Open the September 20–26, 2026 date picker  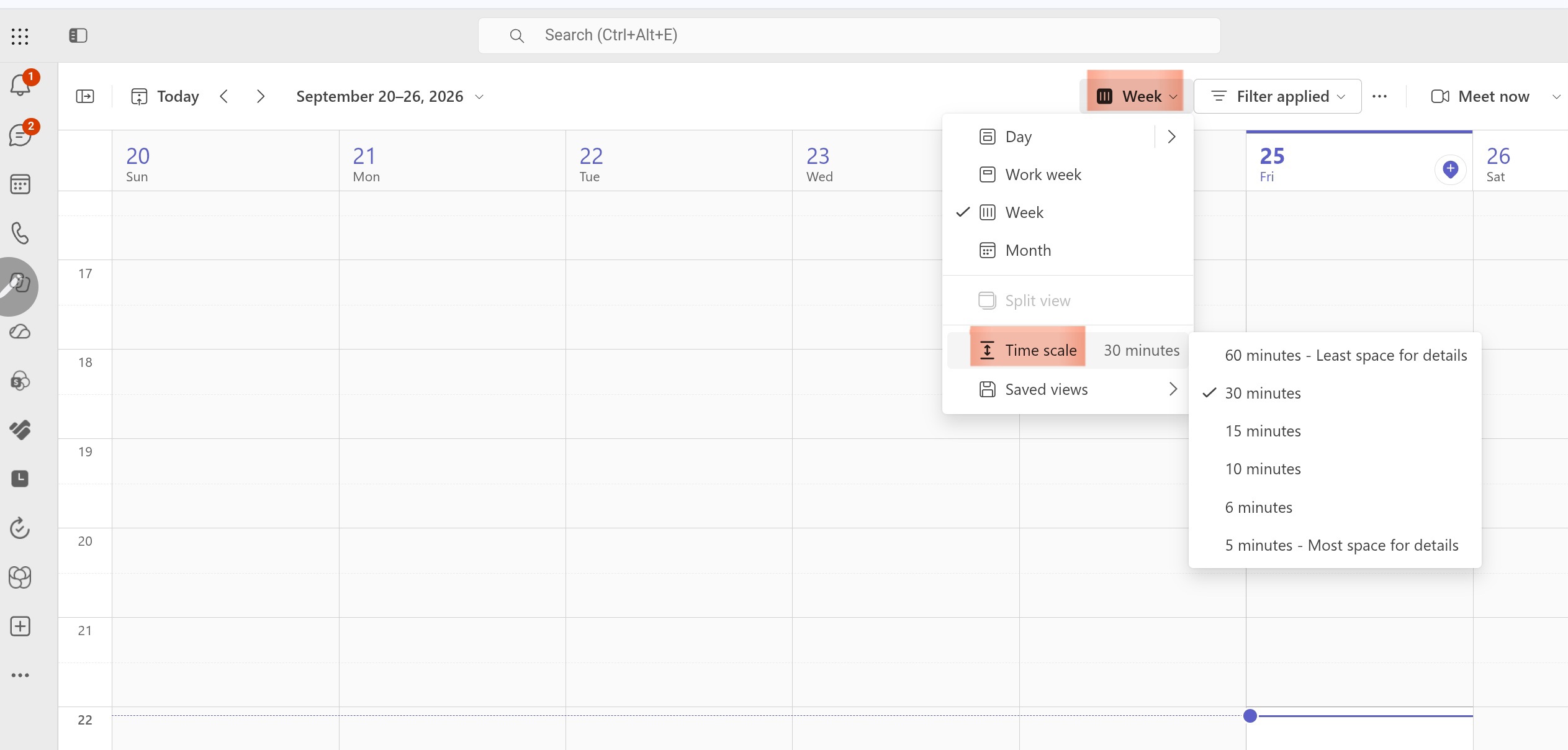(x=390, y=96)
